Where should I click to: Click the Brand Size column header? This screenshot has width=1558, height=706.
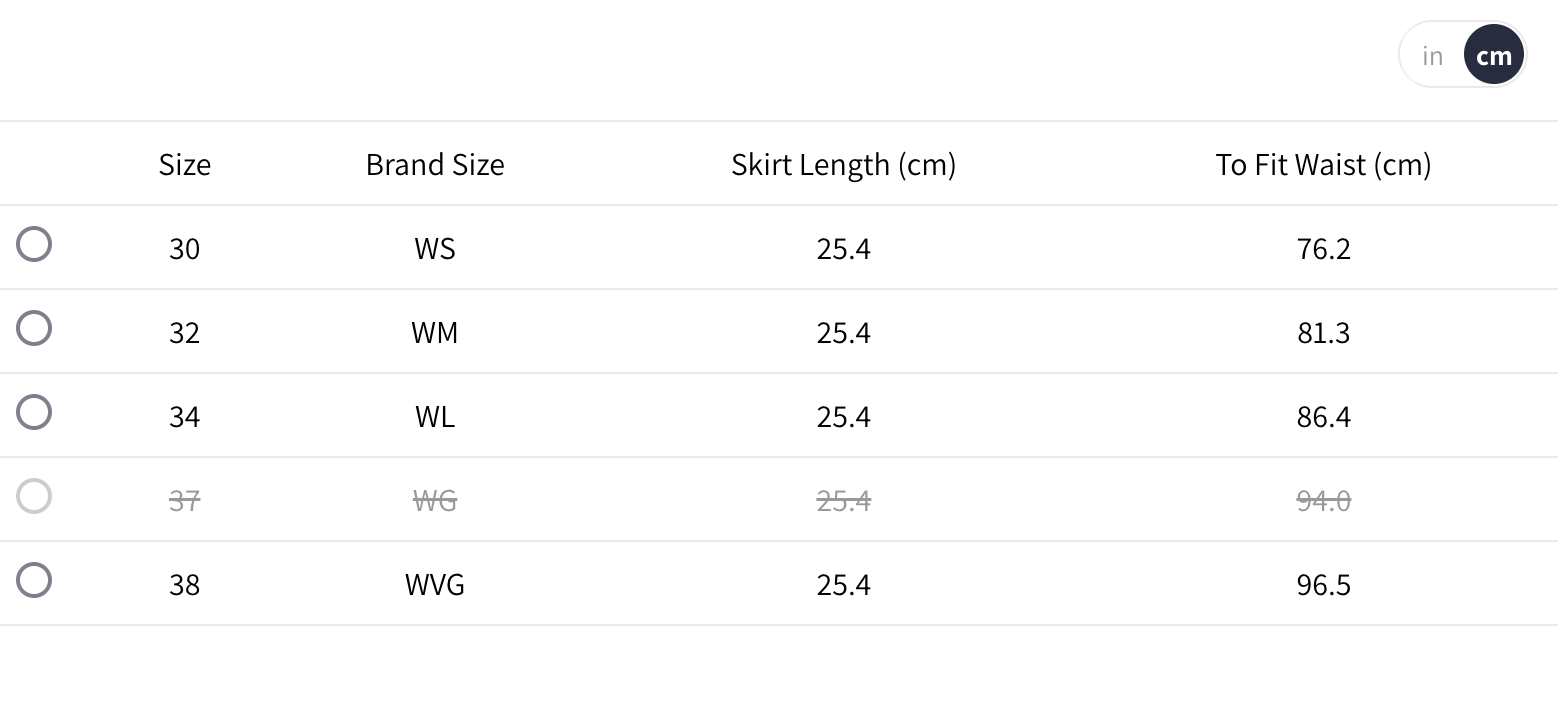click(x=435, y=165)
